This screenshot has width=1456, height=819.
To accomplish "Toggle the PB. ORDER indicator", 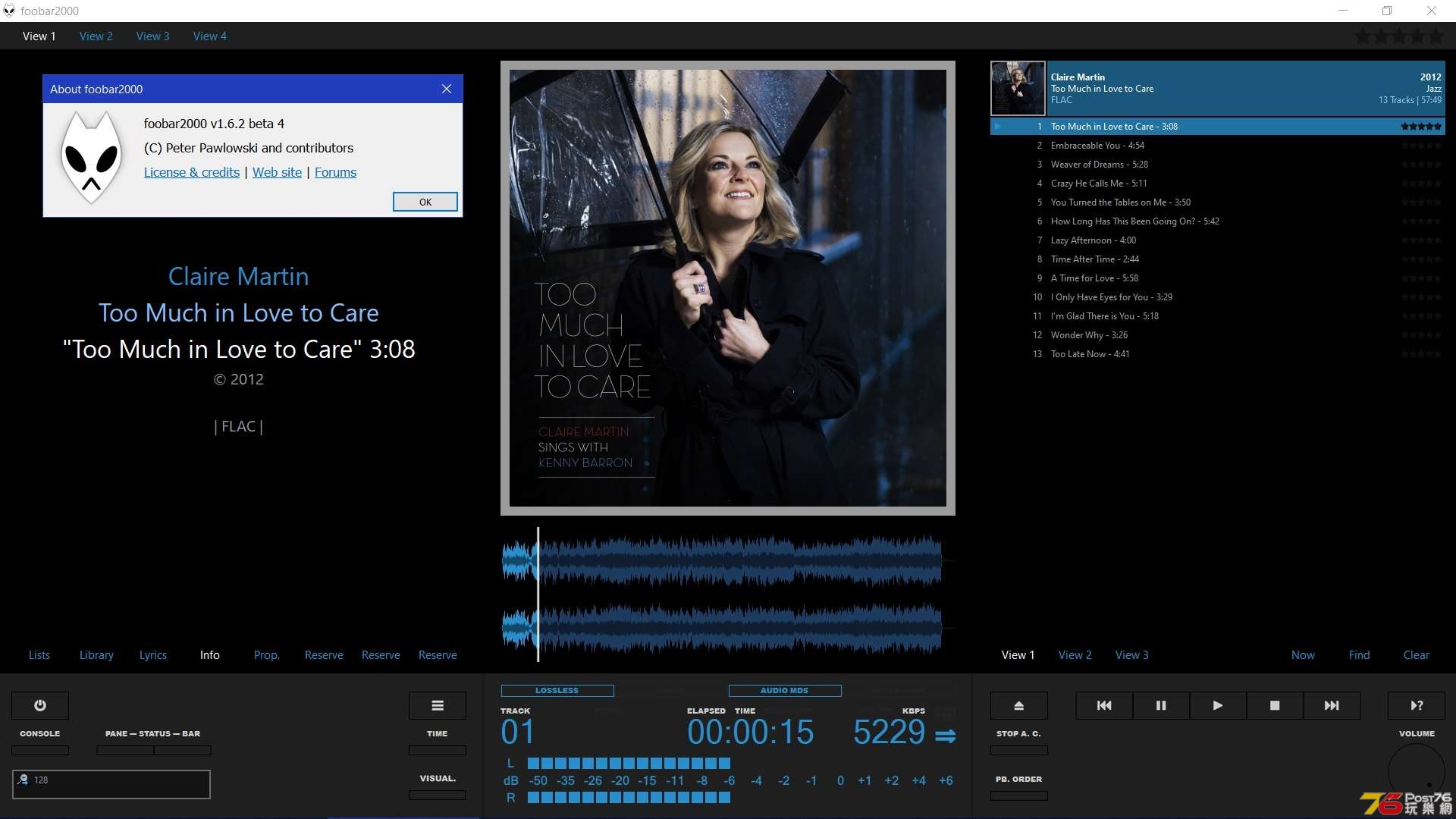I will point(1019,795).
